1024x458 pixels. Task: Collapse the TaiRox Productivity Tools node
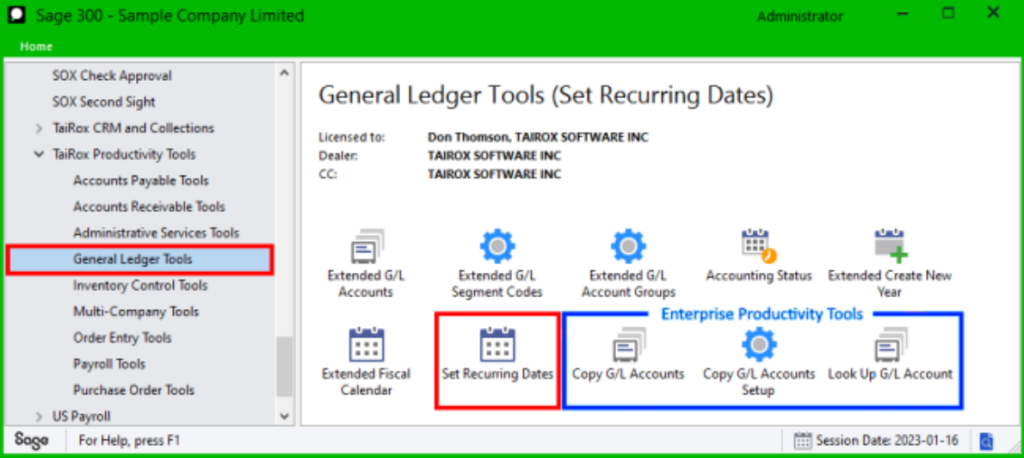coord(39,155)
